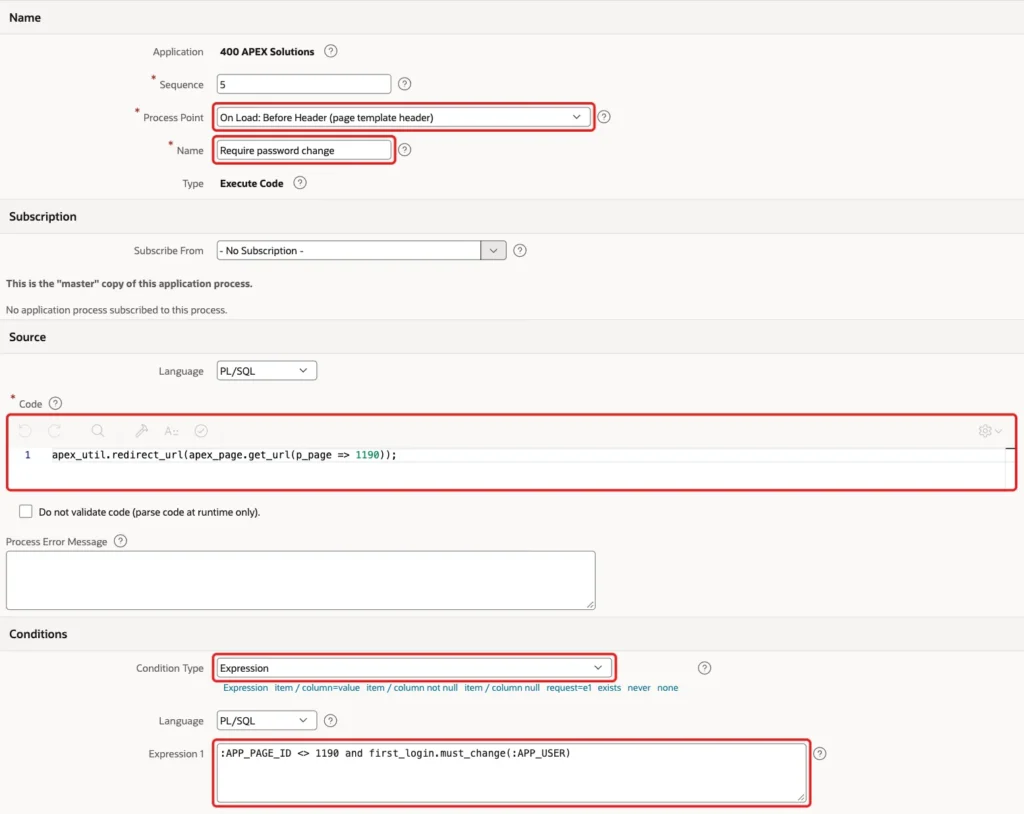Click none quick link

(x=667, y=688)
